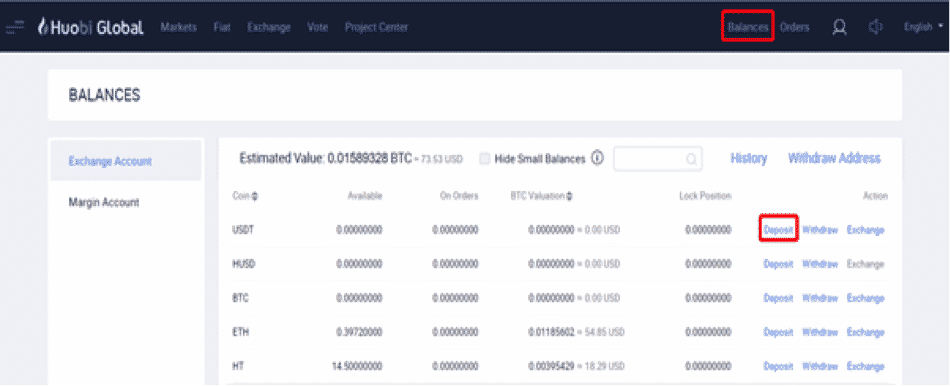Viewport: 950px width, 386px height.
Task: Click the info icon beside Hide Small Balances
Action: click(597, 159)
